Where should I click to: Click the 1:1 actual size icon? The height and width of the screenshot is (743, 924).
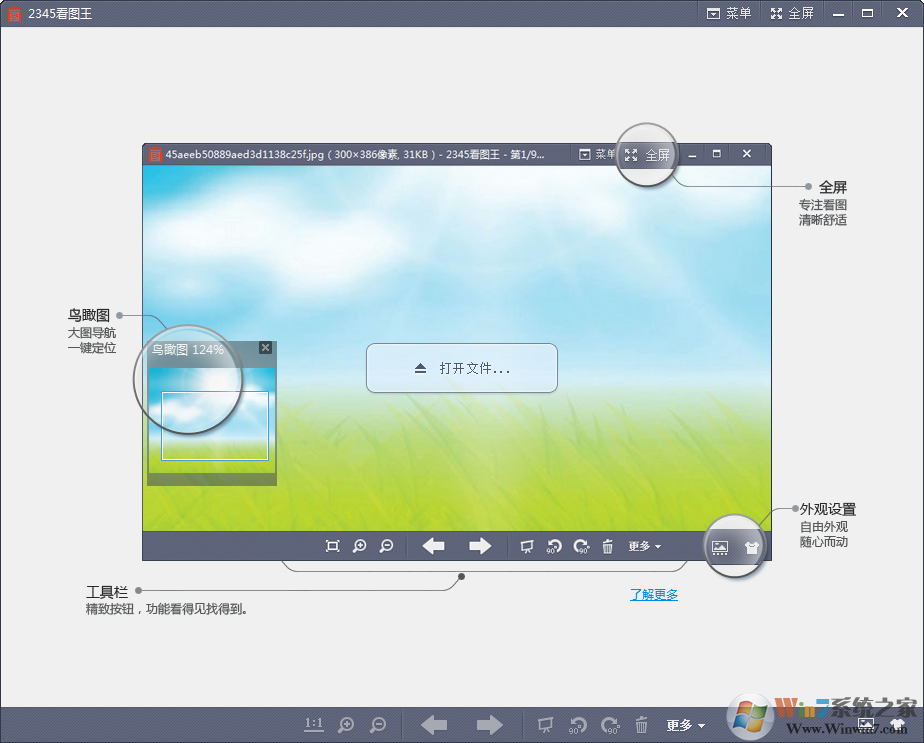click(x=313, y=725)
